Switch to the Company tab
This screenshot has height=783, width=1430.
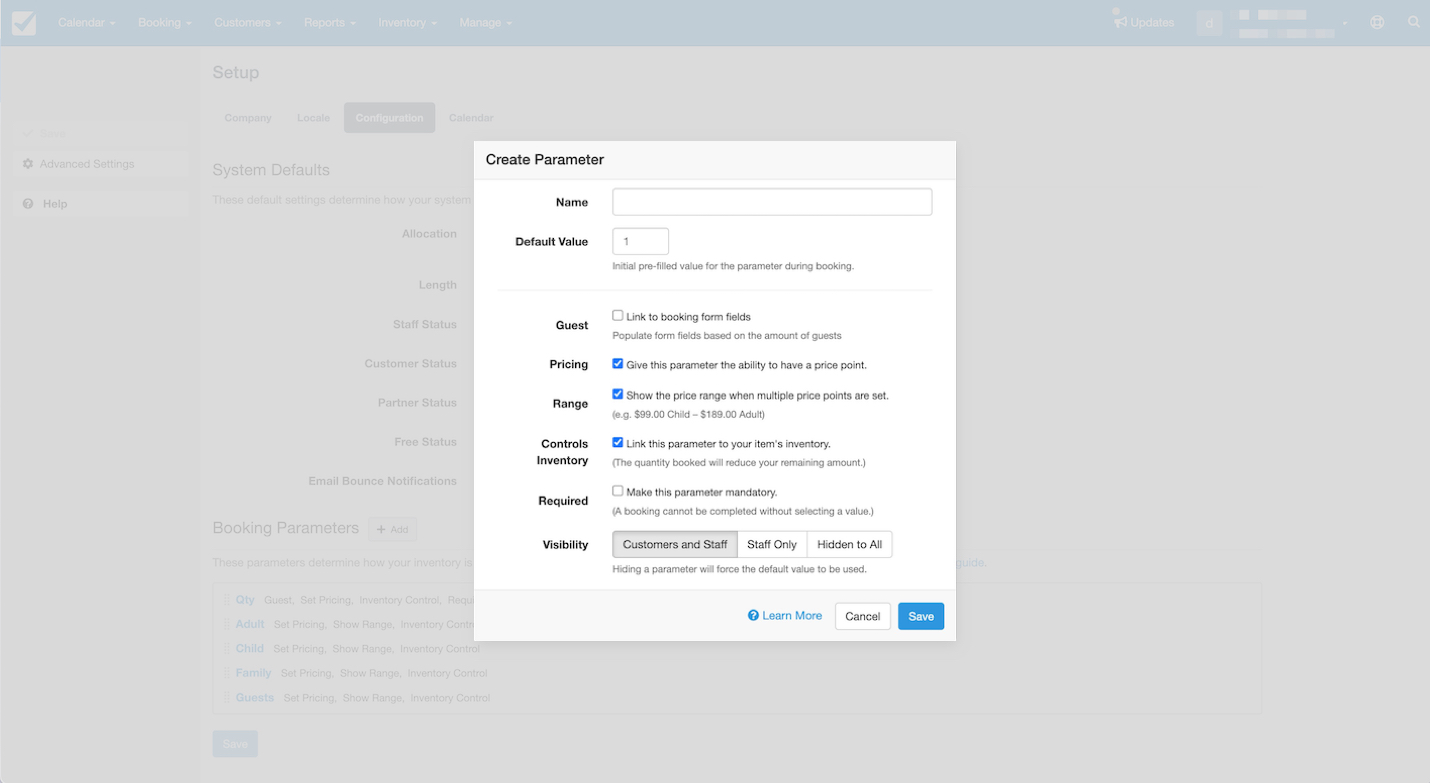248,118
